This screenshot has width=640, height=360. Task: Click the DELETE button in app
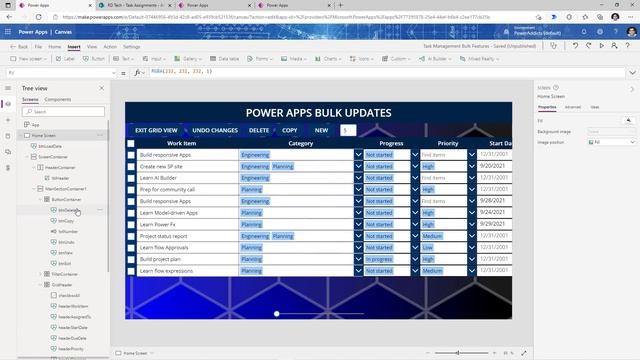point(259,130)
